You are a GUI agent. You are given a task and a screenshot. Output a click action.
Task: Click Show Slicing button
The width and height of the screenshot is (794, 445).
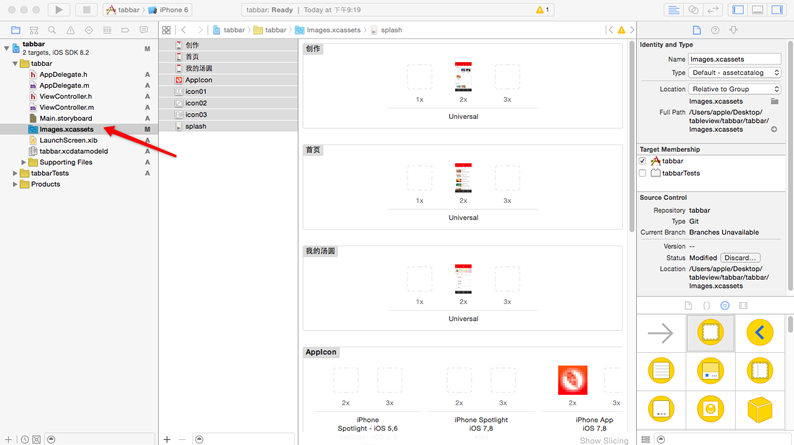point(604,440)
